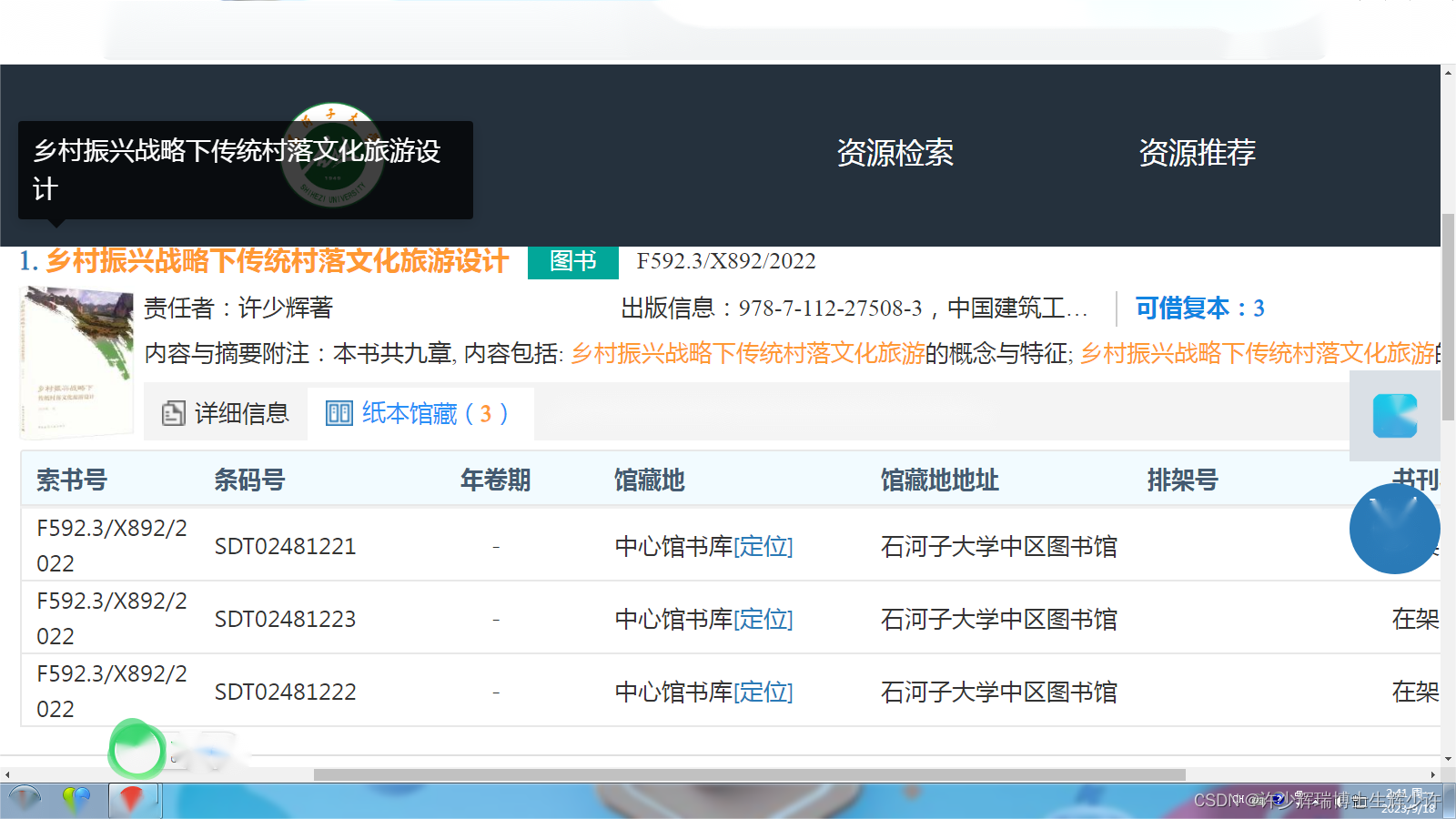Click the green circular floating icon
Screen dimensions: 1456x819
(136, 750)
